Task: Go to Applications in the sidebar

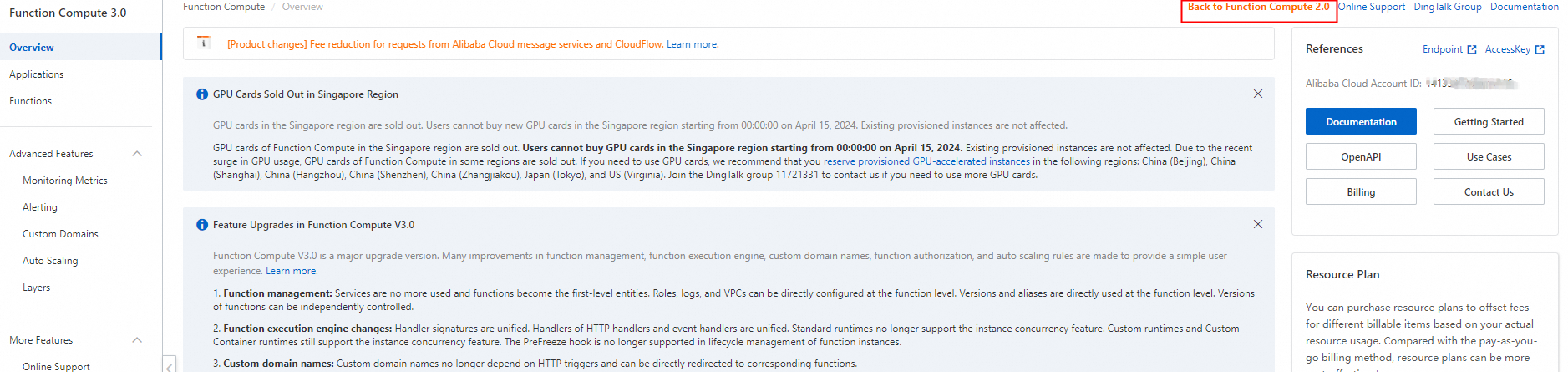Action: pyautogui.click(x=37, y=74)
